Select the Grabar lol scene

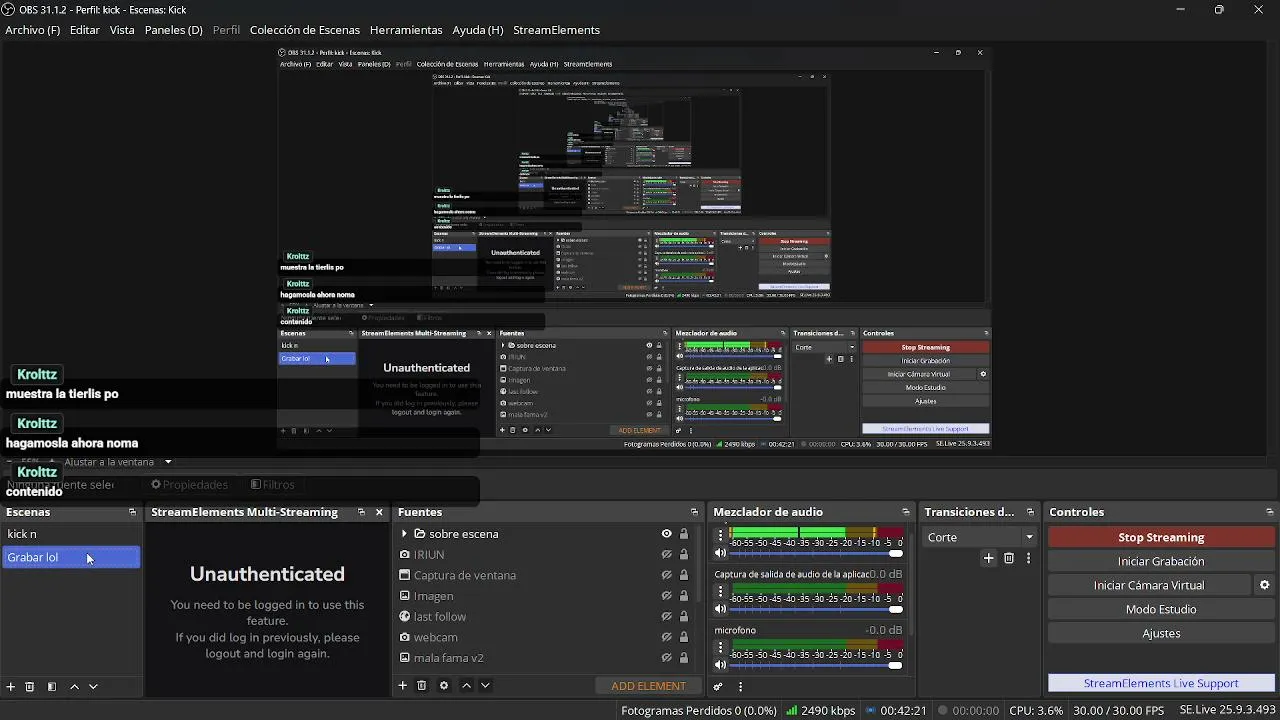point(71,557)
